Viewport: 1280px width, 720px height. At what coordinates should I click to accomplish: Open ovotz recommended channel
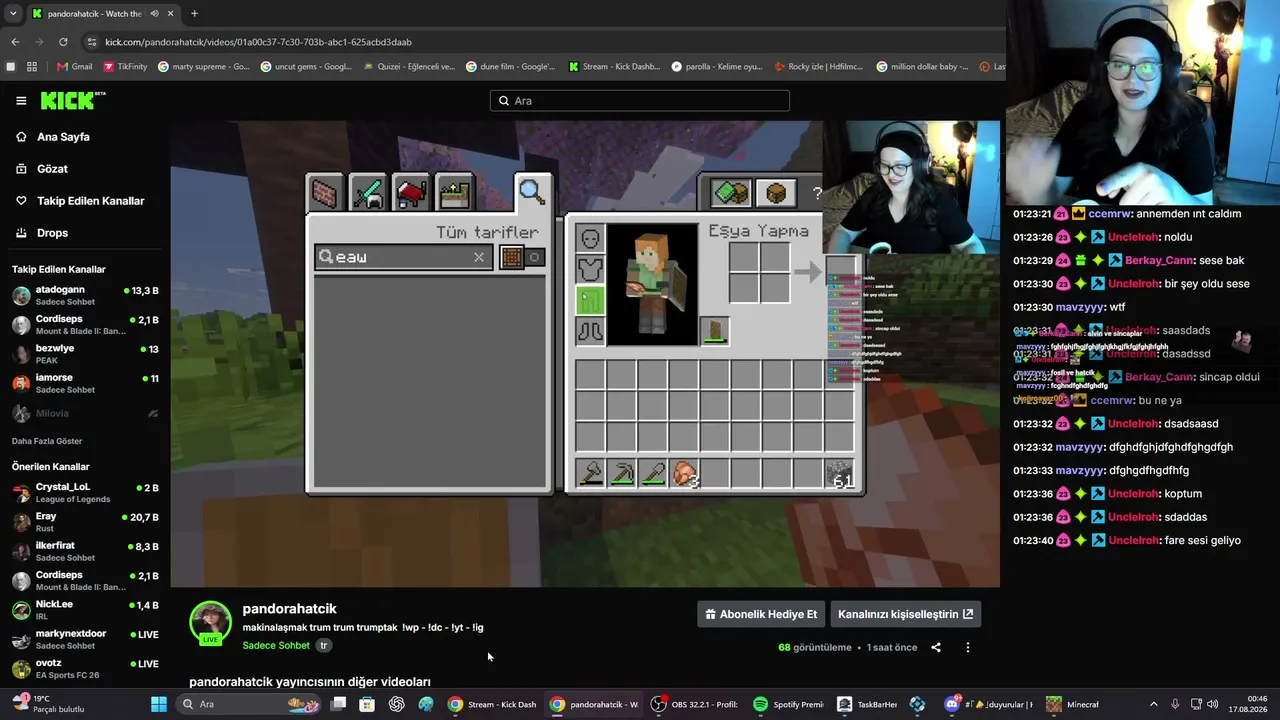click(x=85, y=668)
